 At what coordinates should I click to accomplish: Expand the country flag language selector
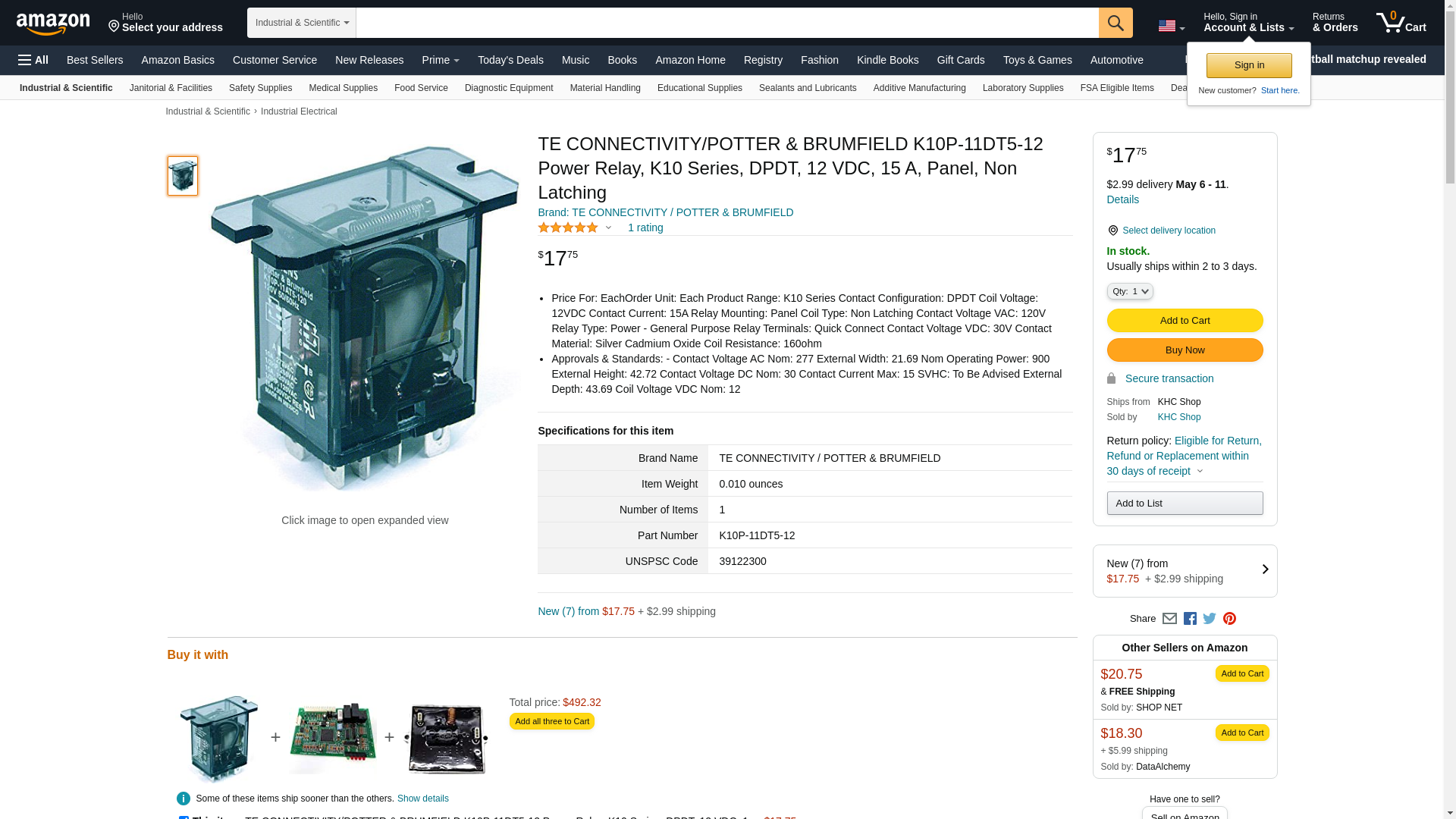click(1171, 26)
